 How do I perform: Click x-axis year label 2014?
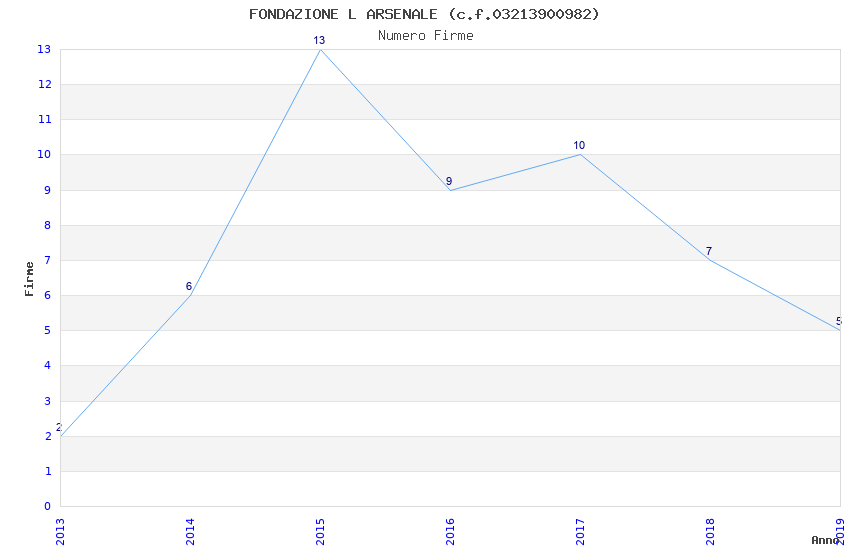[190, 532]
